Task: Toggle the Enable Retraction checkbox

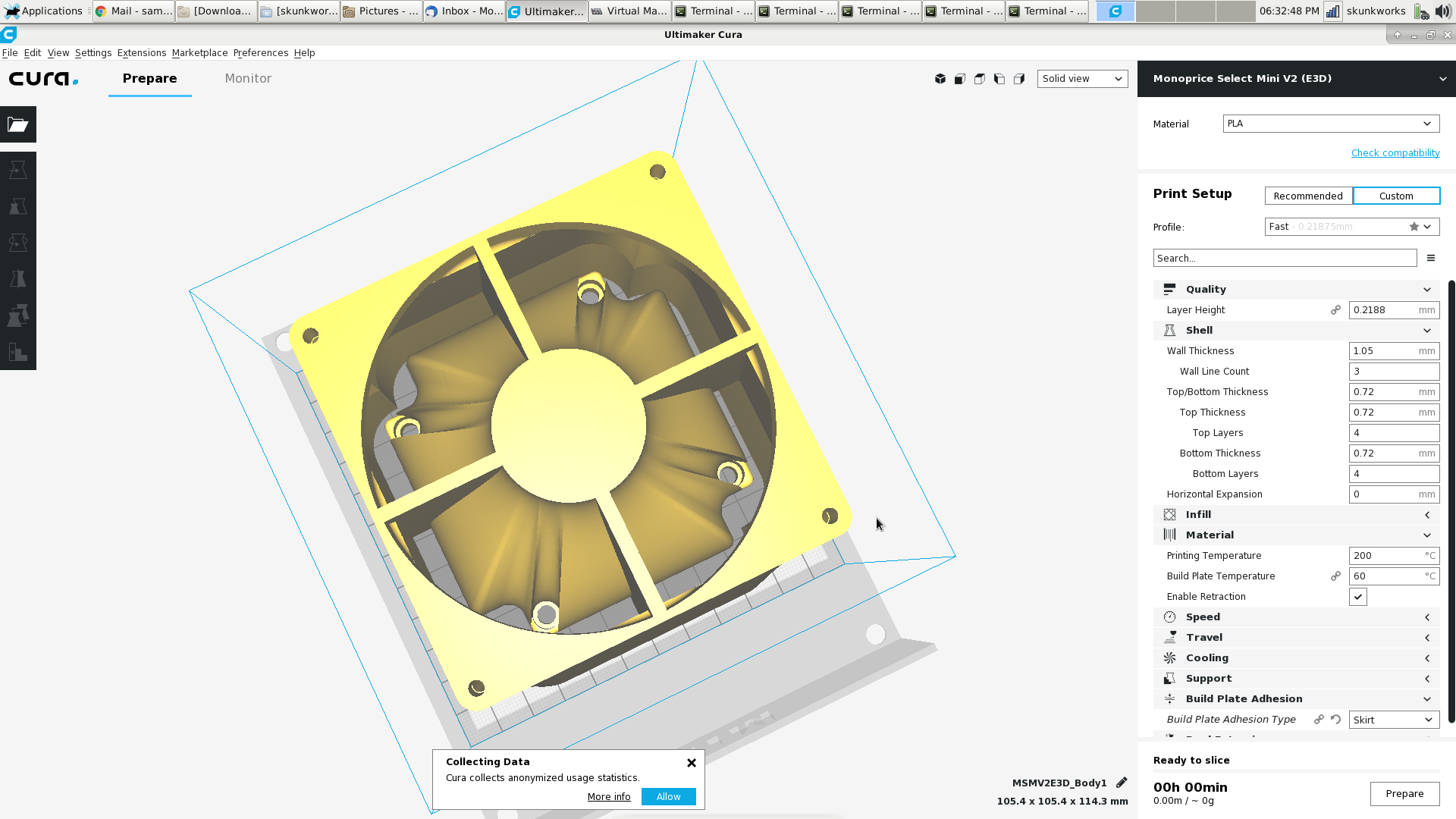Action: pos(1357,597)
